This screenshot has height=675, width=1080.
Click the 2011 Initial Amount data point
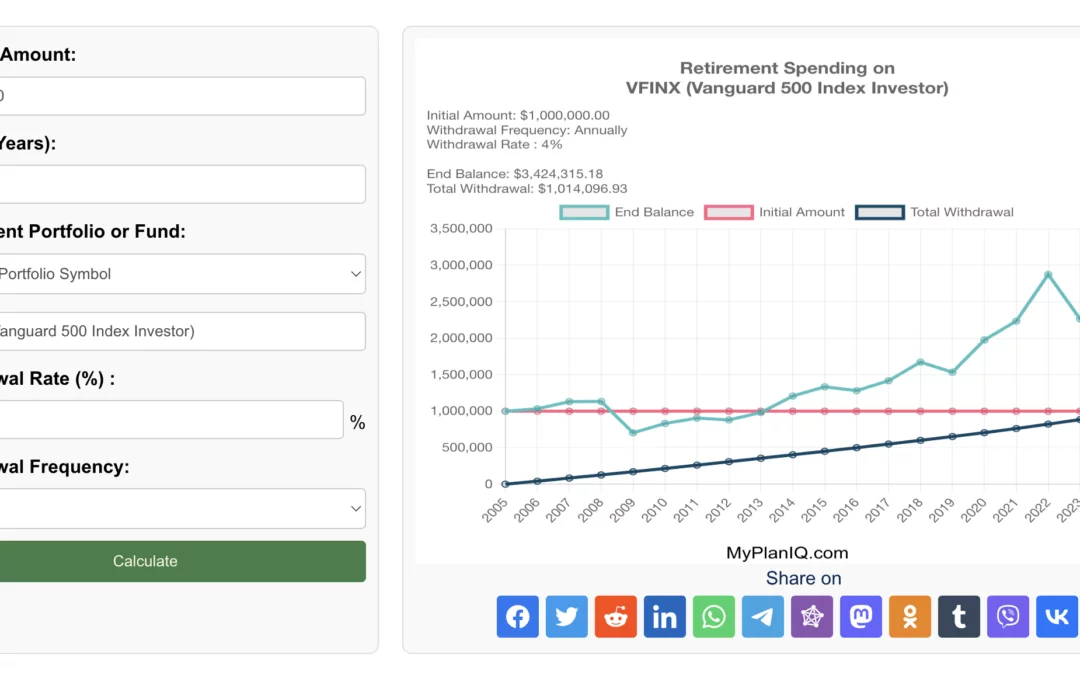697,411
